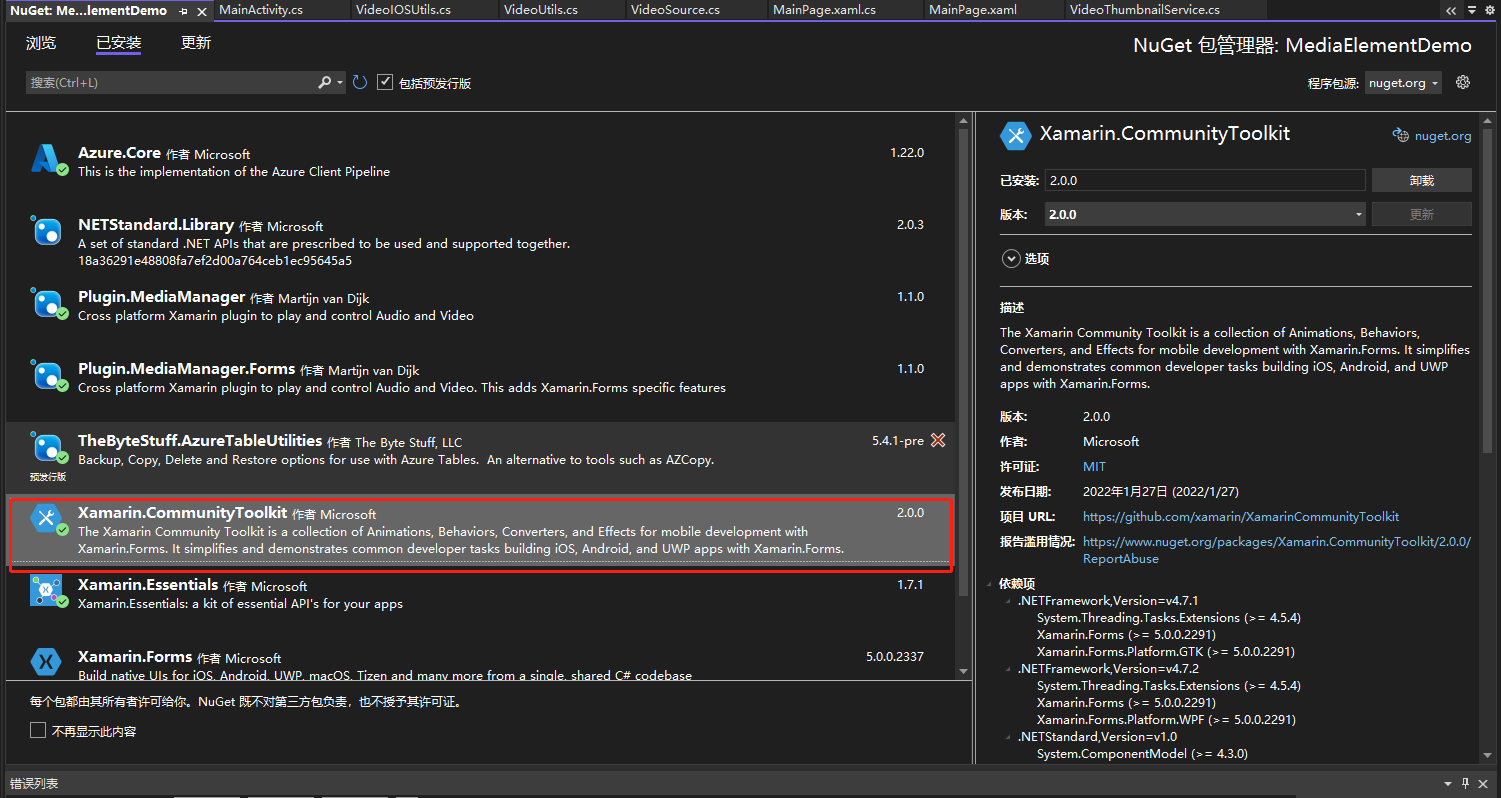Collapse the 选项 section chevron
The height and width of the screenshot is (798, 1501).
coord(1011,258)
